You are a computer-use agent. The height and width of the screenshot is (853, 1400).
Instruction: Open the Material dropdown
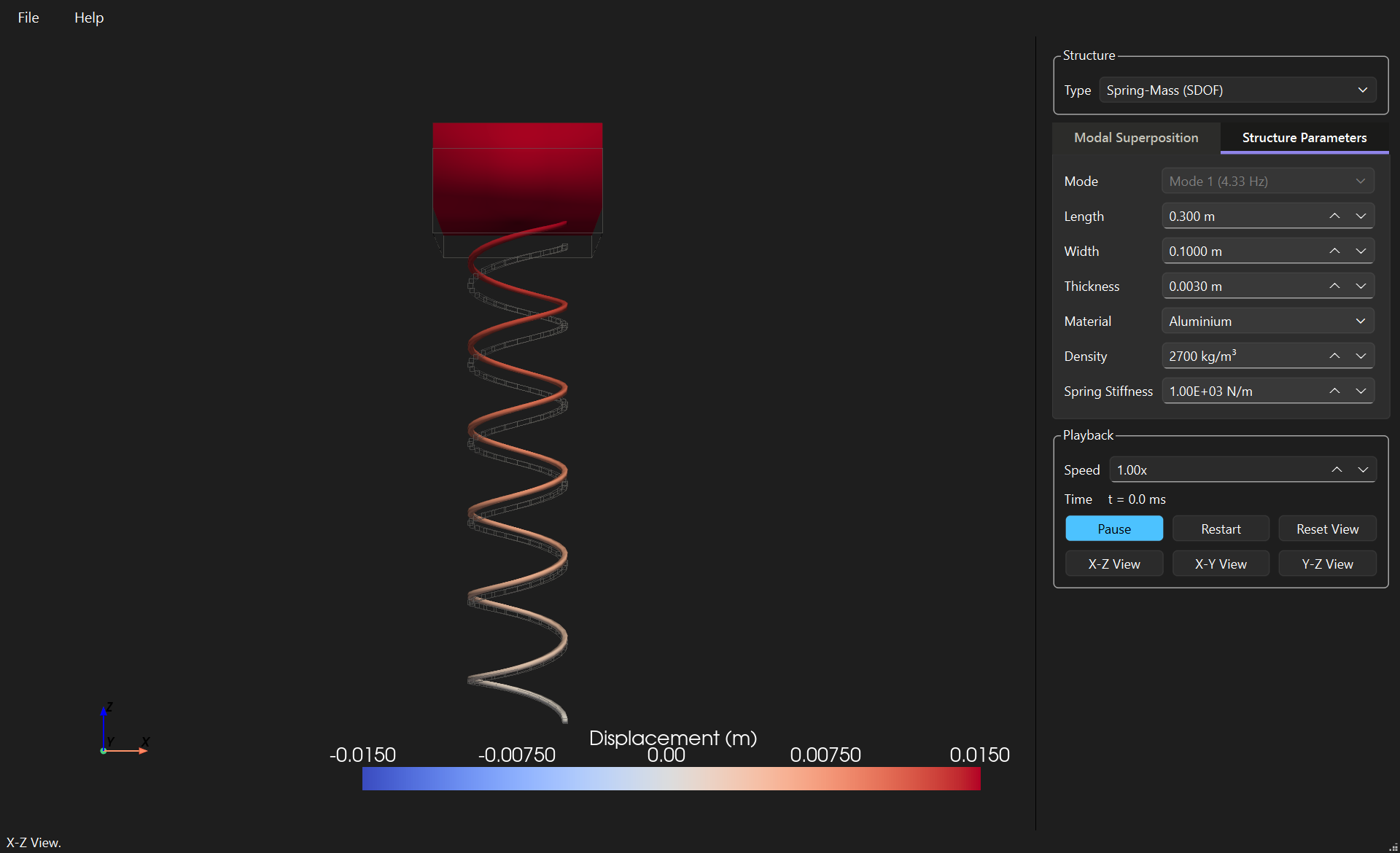click(x=1268, y=321)
